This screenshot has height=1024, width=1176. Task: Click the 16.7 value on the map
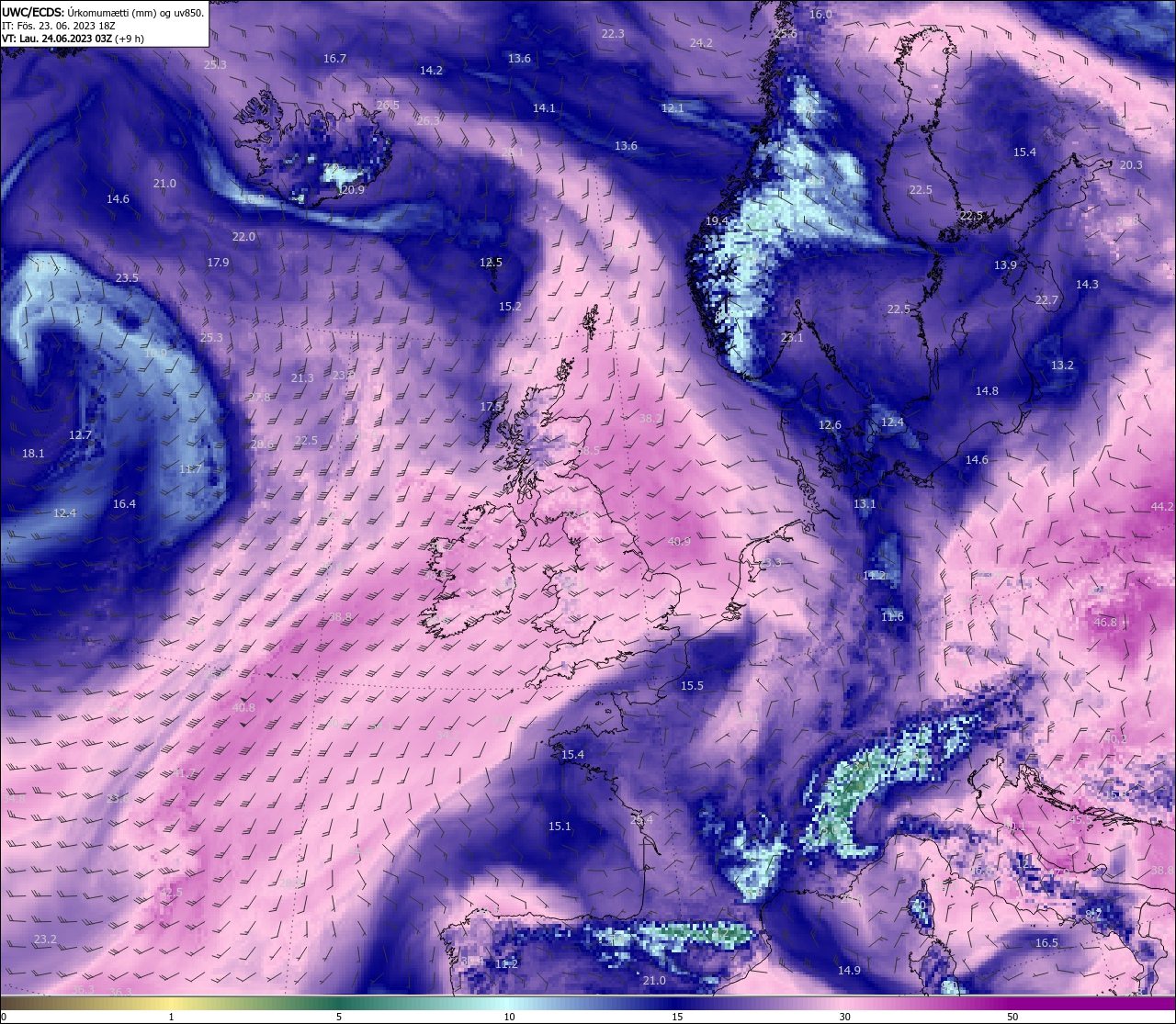coord(334,59)
